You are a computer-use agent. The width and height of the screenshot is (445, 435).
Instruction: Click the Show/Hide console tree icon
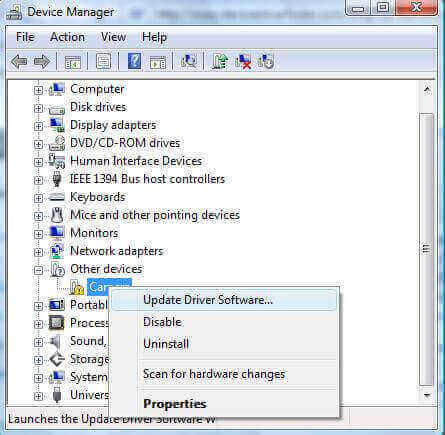73,62
